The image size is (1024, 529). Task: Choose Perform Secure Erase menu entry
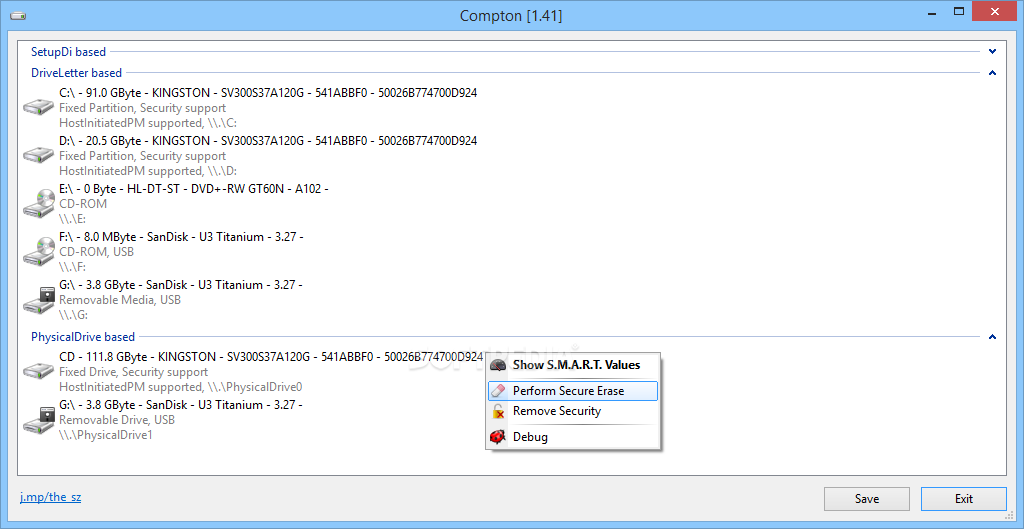point(573,391)
